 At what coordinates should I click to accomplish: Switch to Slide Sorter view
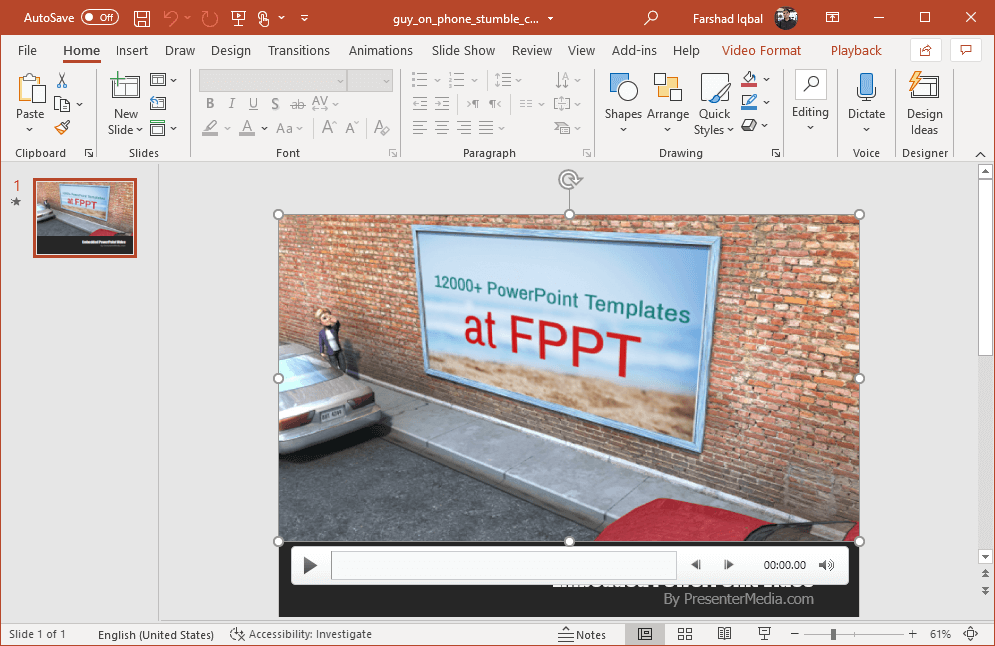[x=685, y=634]
